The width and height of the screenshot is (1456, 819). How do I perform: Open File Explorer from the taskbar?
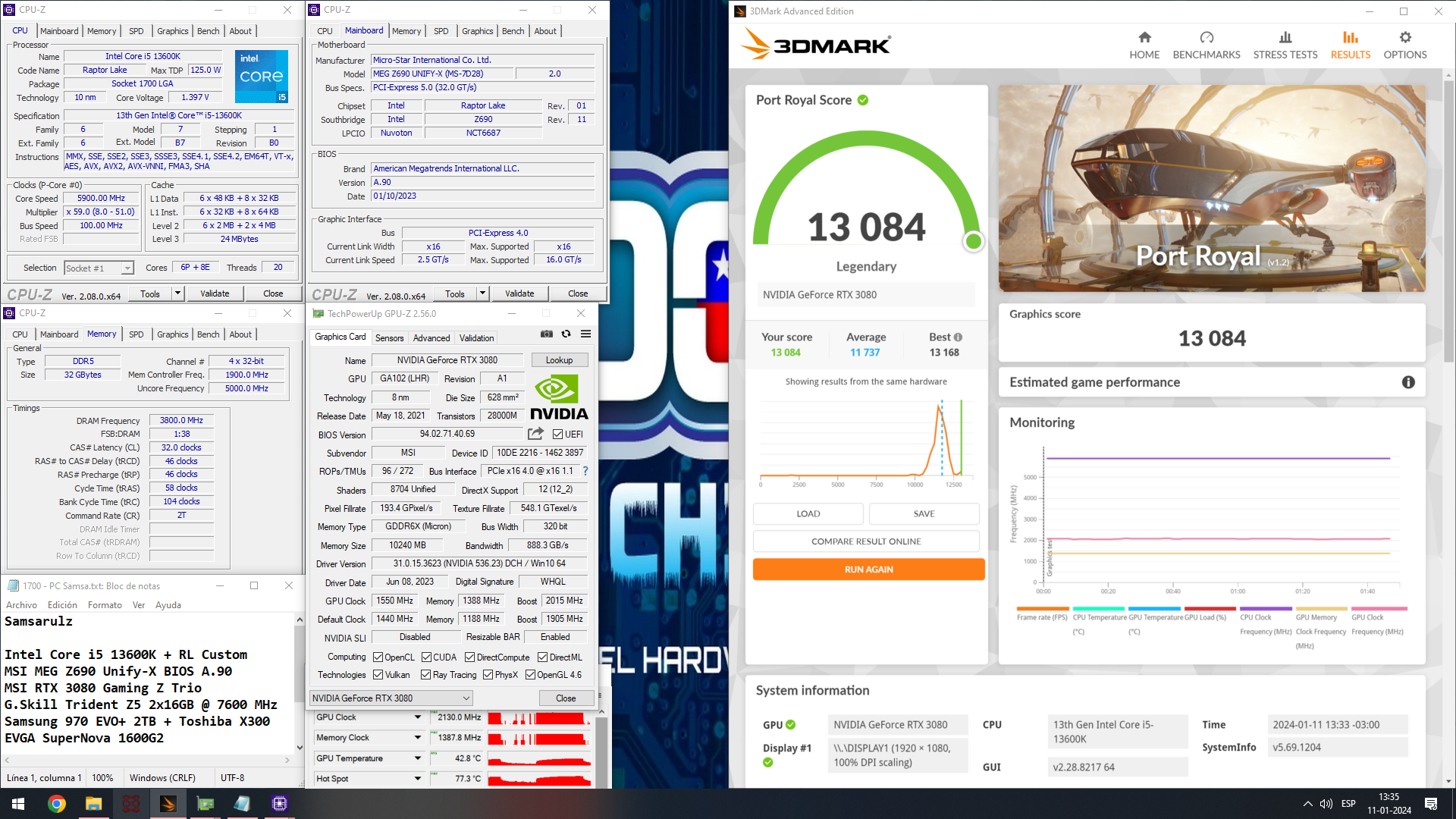click(93, 804)
